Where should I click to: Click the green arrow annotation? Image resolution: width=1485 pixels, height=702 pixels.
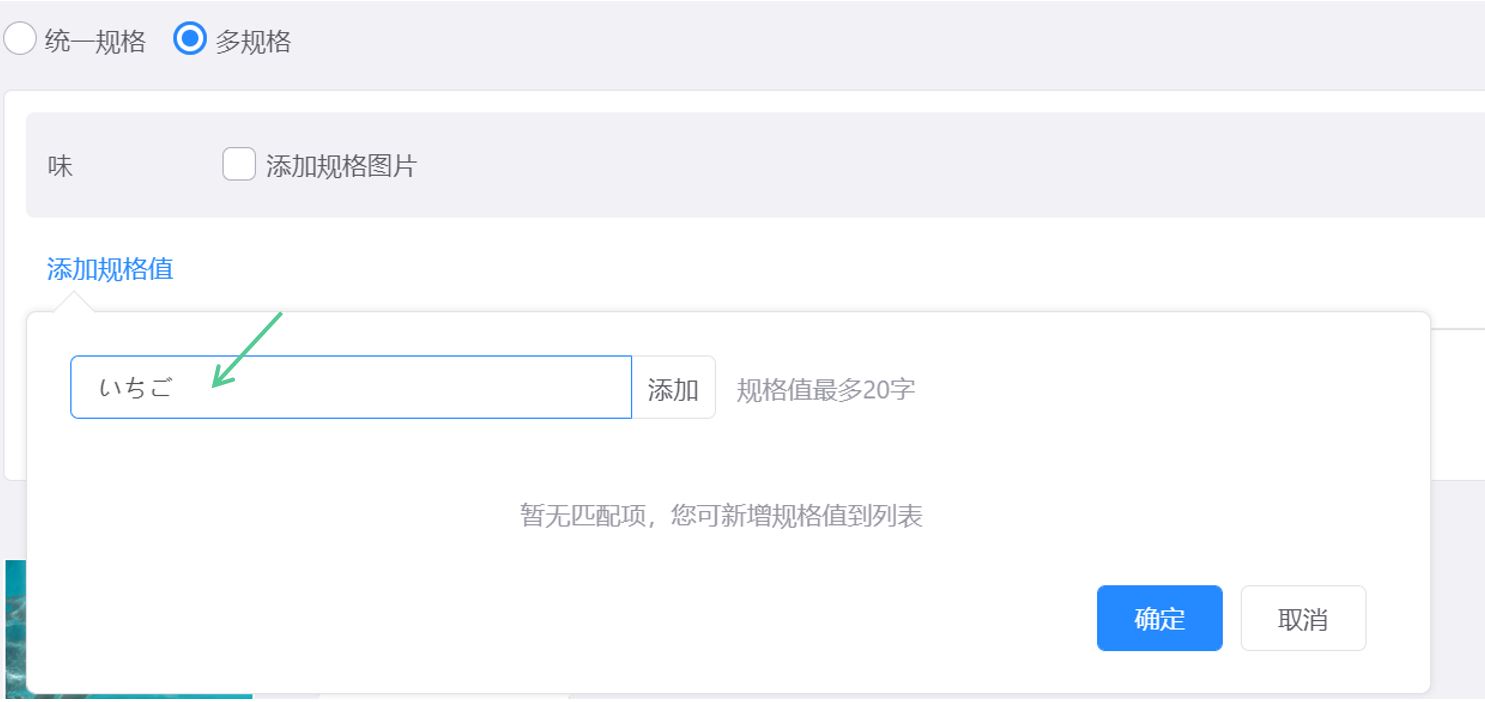pyautogui.click(x=247, y=349)
